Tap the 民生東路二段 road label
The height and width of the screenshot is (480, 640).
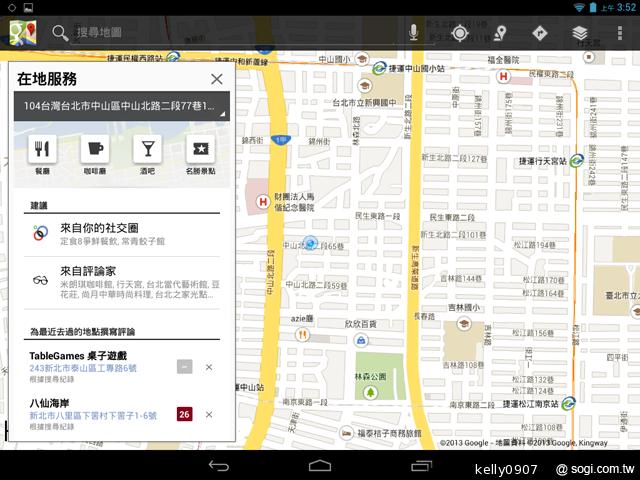tap(452, 217)
